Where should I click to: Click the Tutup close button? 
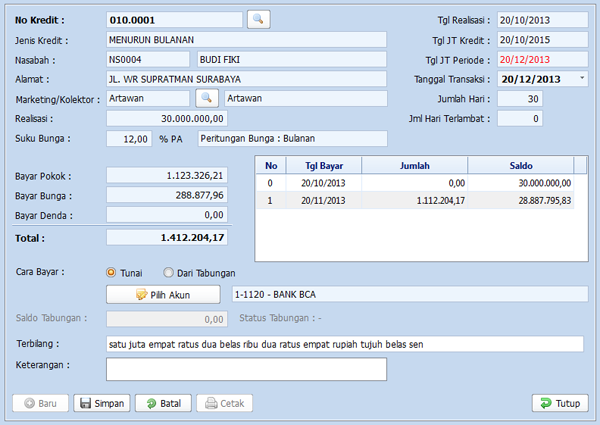(559, 403)
